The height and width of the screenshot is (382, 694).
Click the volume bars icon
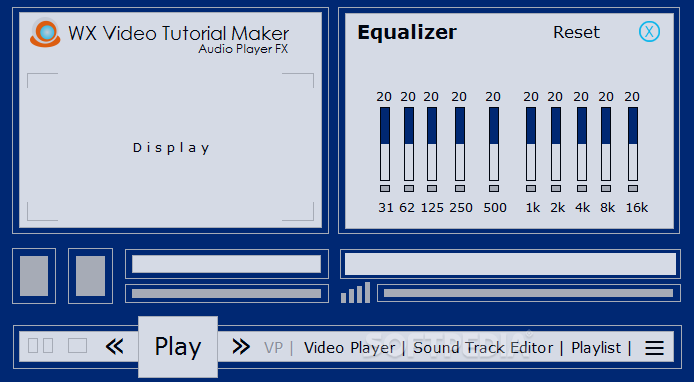click(x=355, y=293)
